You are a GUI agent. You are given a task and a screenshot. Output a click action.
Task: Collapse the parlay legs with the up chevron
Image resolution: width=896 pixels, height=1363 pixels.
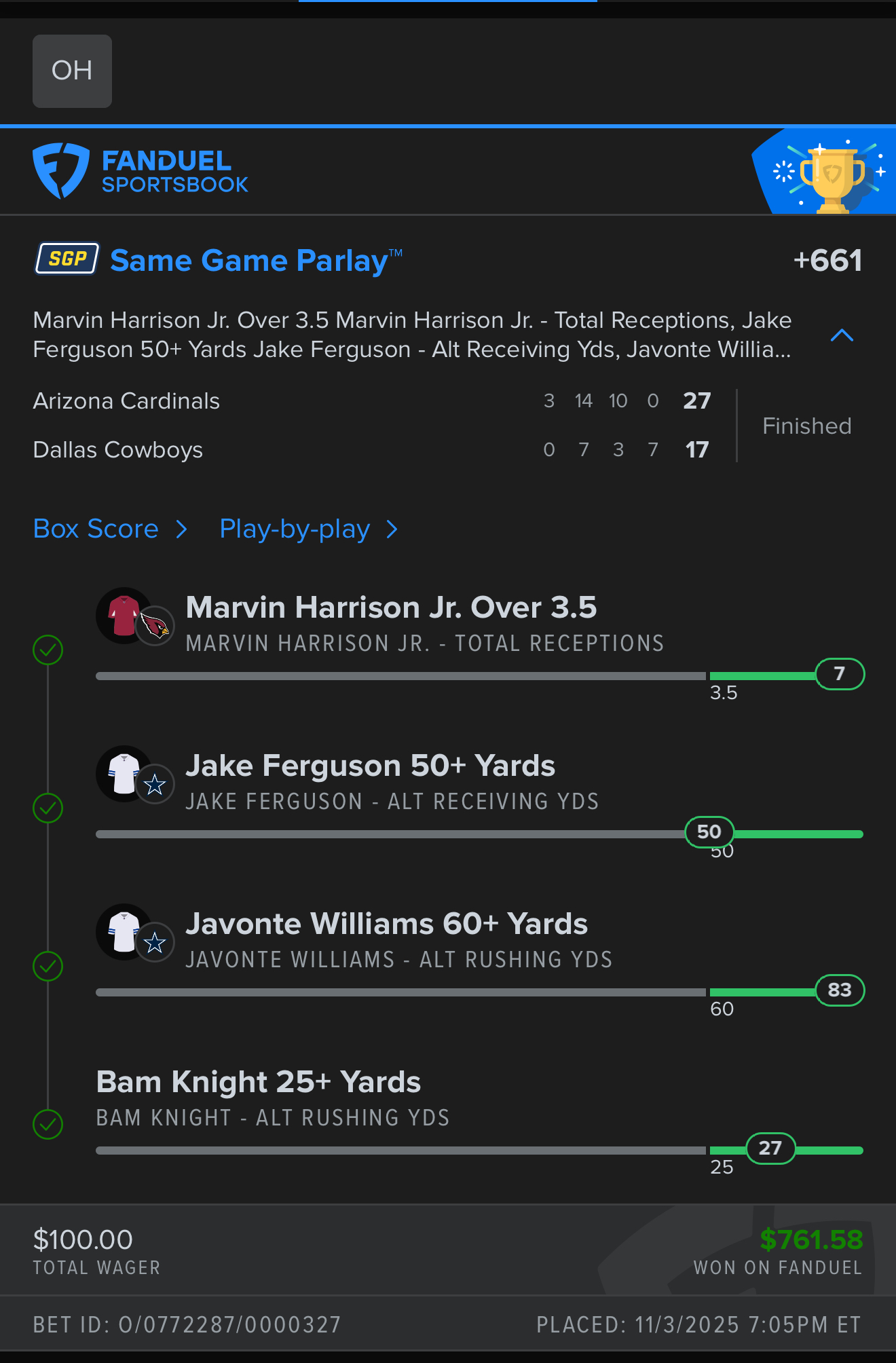842,335
